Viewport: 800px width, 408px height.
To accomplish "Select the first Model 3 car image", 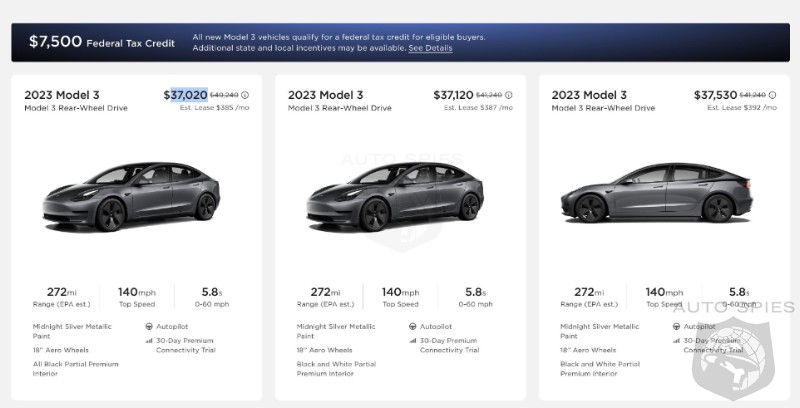I will [137, 195].
